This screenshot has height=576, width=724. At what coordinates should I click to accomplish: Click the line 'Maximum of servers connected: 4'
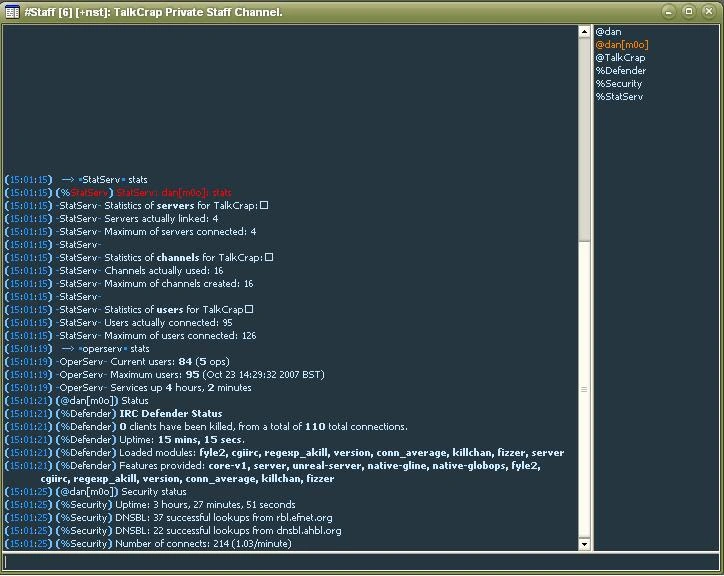click(131, 231)
